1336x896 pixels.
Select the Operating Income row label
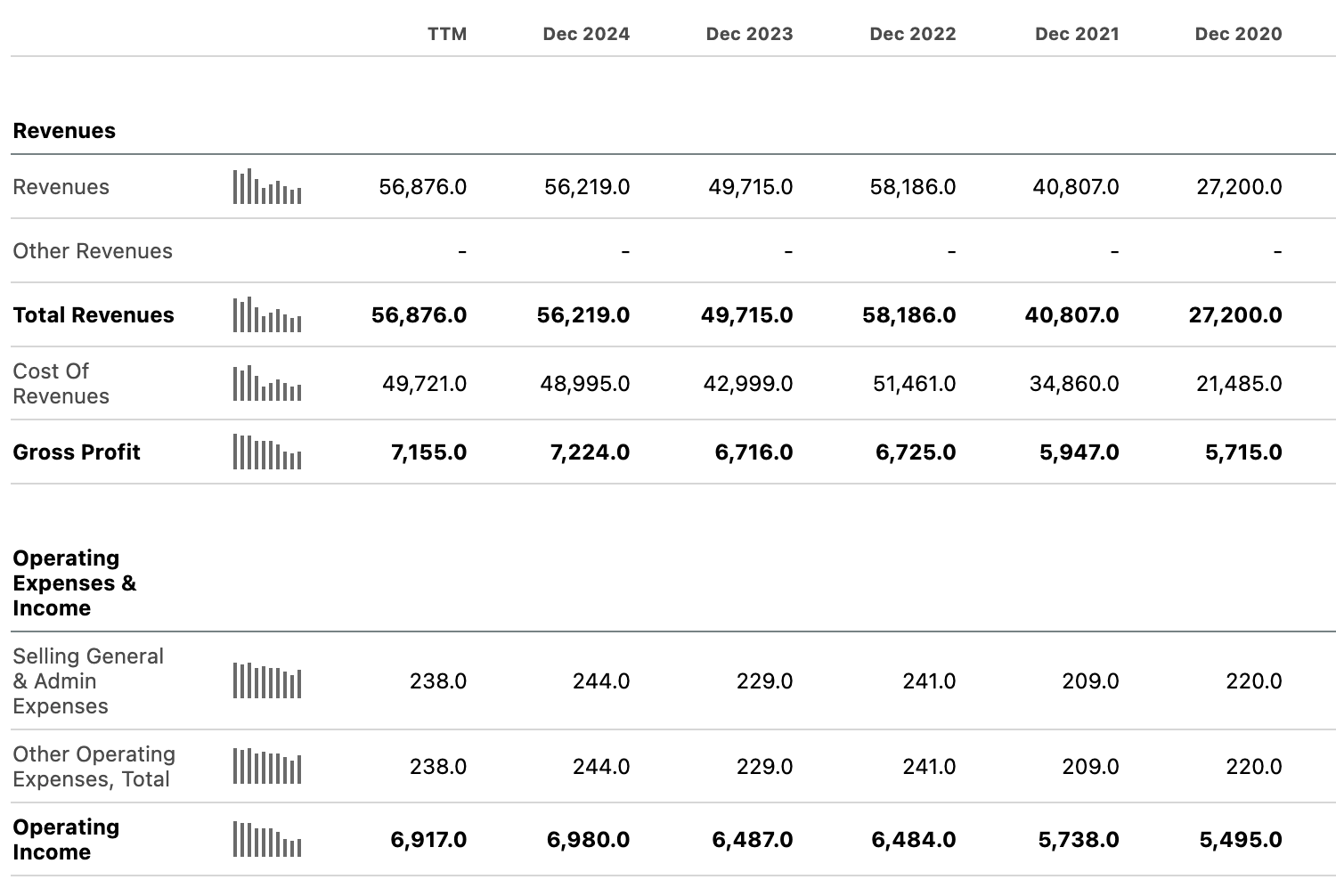[66, 840]
